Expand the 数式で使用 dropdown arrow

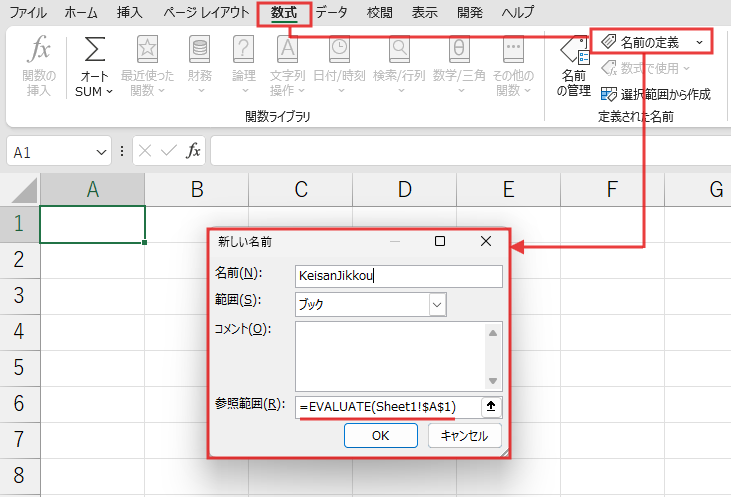(x=686, y=69)
